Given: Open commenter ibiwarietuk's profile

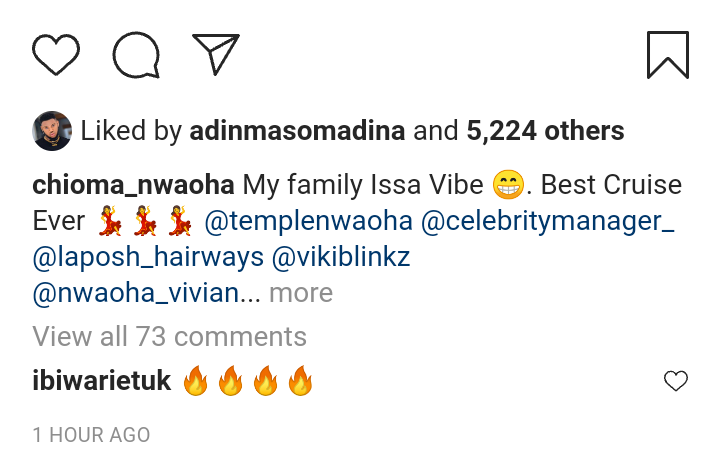Looking at the screenshot, I should click(101, 381).
